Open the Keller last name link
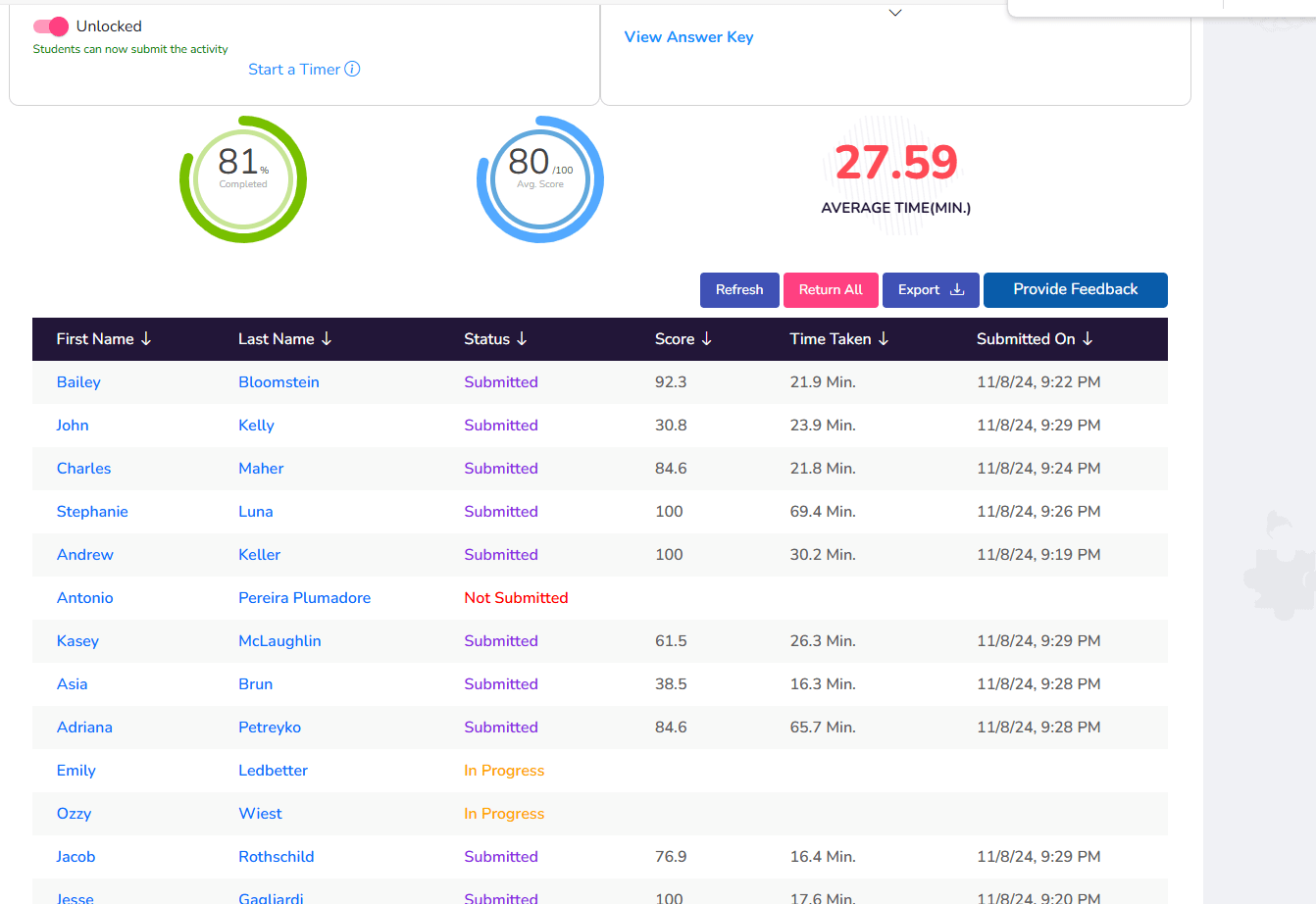1316x904 pixels. tap(259, 555)
